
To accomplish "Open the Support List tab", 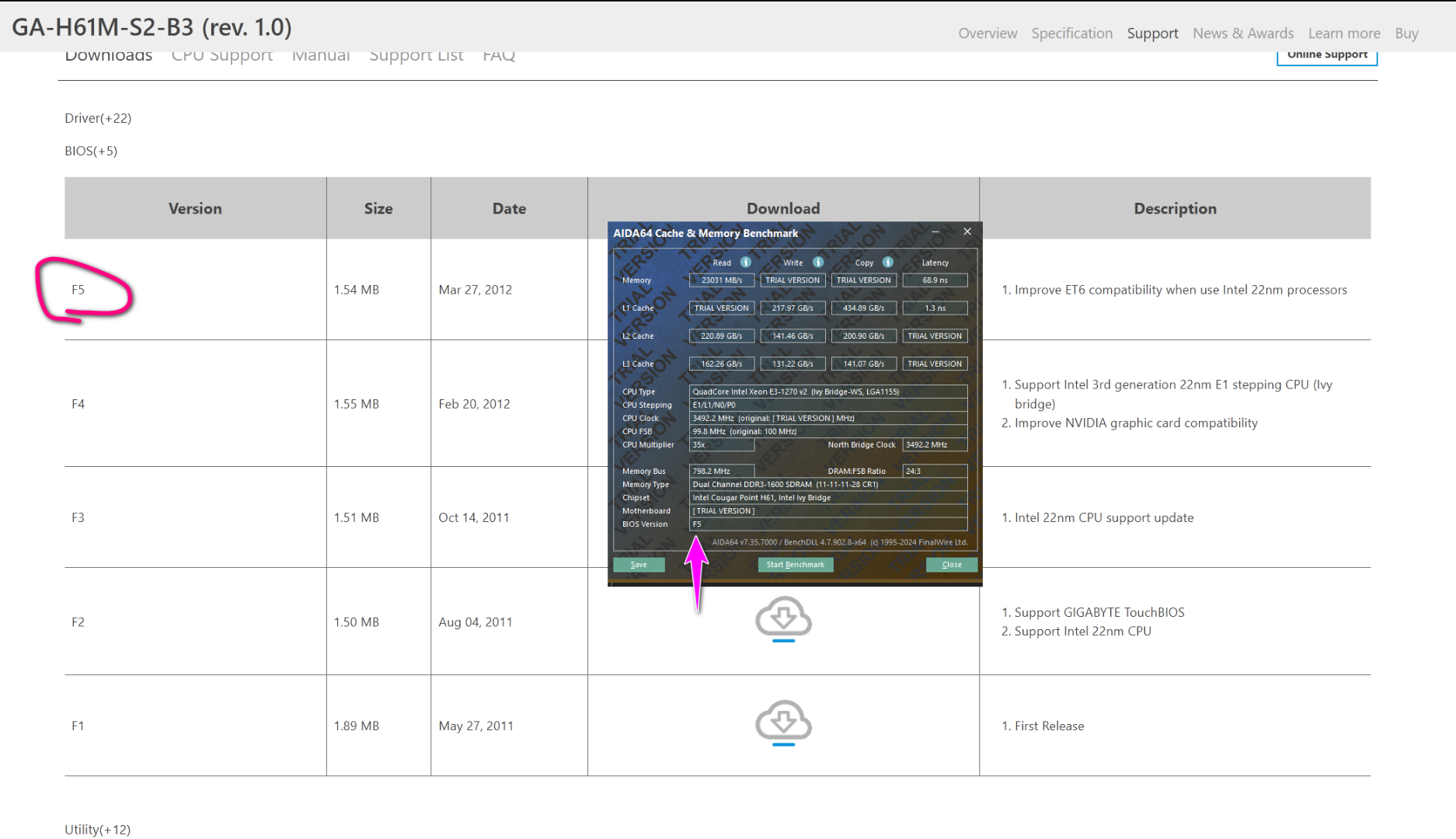I will click(416, 56).
